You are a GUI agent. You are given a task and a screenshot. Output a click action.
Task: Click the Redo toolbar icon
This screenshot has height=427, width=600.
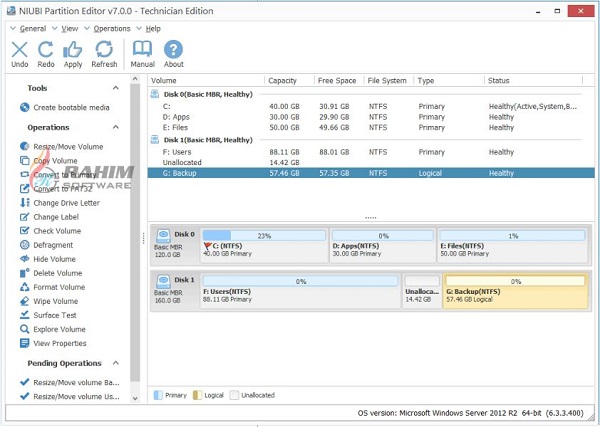tap(46, 50)
